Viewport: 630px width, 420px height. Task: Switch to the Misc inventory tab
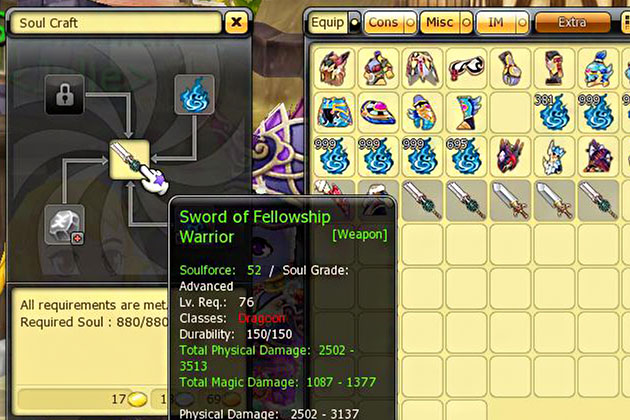click(440, 23)
